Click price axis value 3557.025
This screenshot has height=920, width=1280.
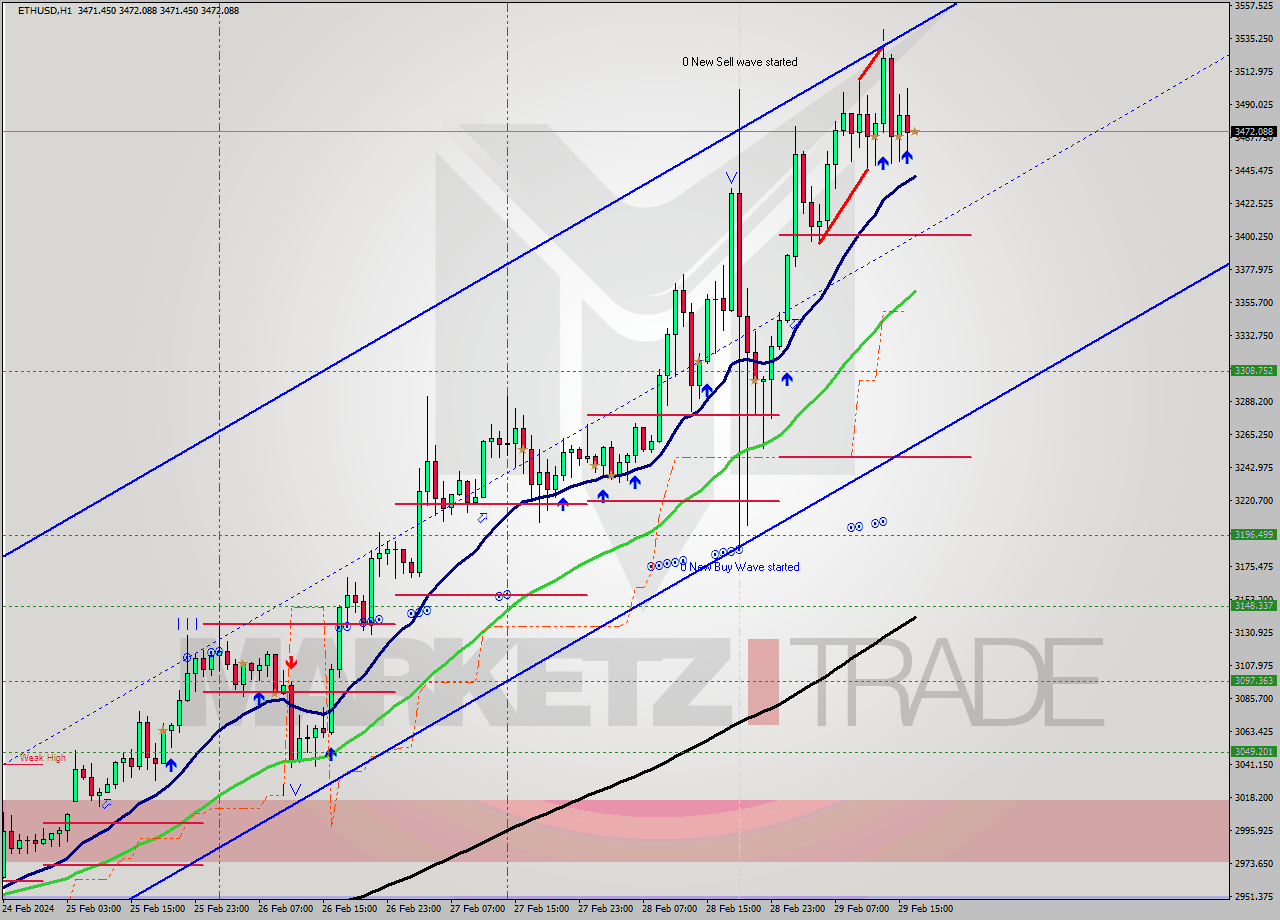tap(1253, 6)
